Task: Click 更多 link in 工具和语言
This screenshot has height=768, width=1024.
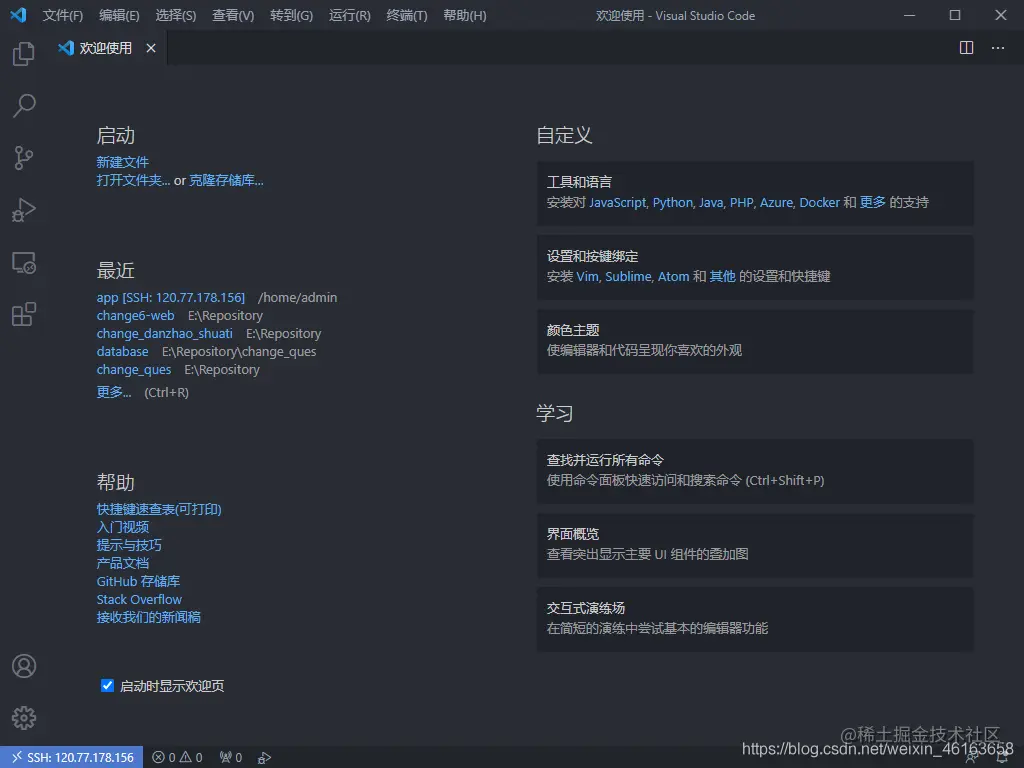Action: point(872,202)
